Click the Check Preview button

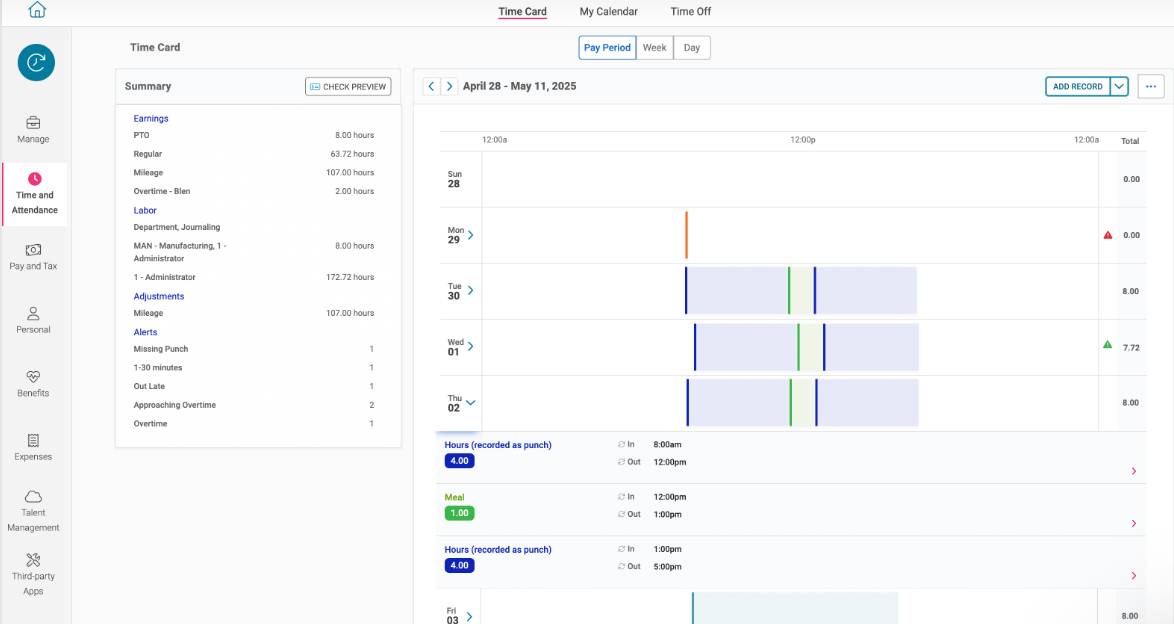(x=348, y=87)
